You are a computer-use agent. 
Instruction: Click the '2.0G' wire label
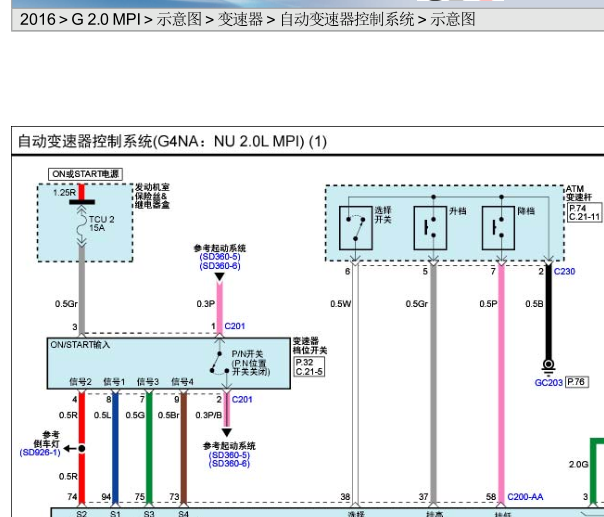(x=579, y=465)
